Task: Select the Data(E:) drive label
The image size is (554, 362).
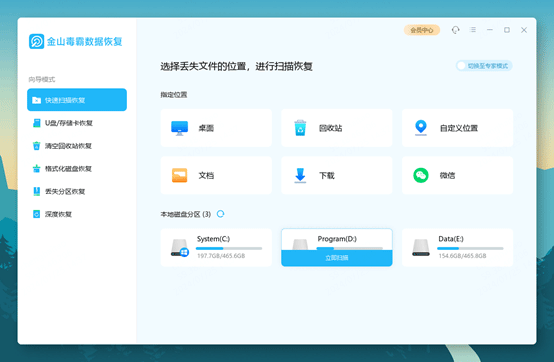Action: click(451, 239)
